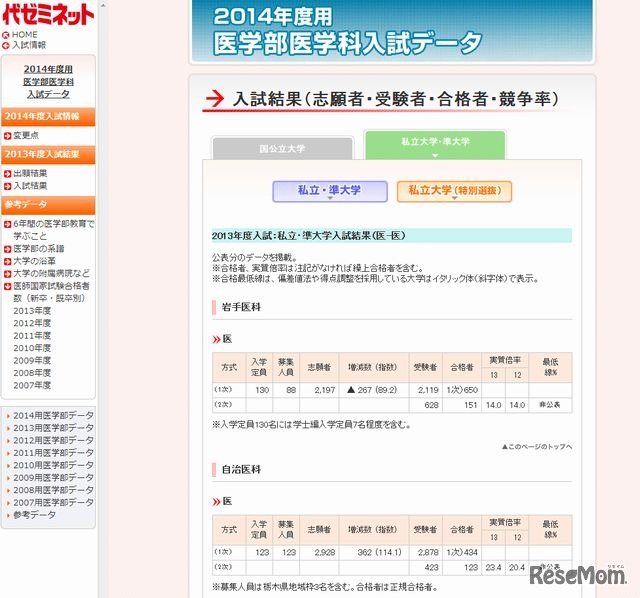Open 大学の附属病院など link

pyautogui.click(x=51, y=273)
